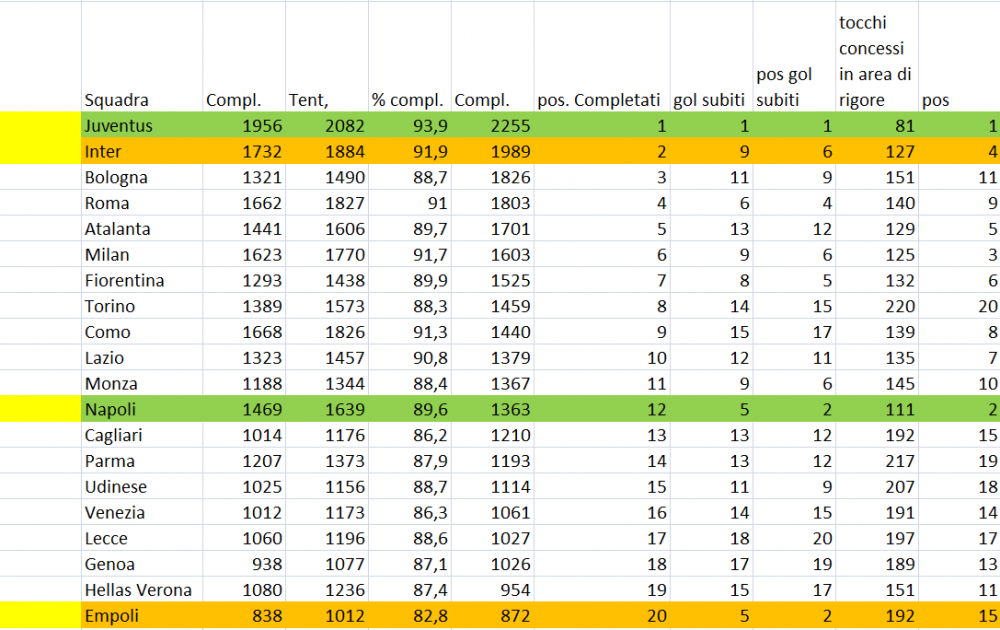Click the Udinese cell
Viewport: 1000px width, 630px height.
pyautogui.click(x=142, y=487)
